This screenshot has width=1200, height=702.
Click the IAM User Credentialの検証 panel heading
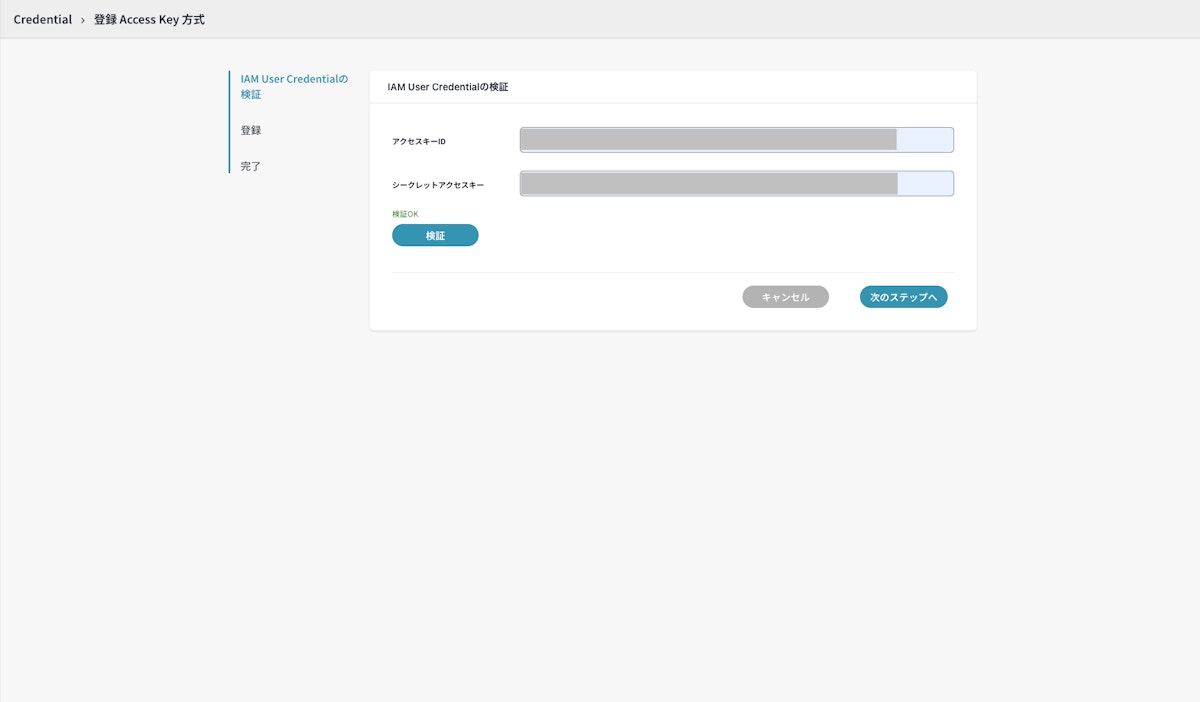coord(448,87)
